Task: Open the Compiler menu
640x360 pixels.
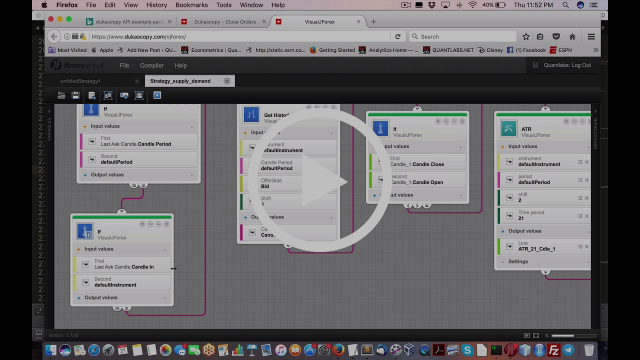Action: 151,65
